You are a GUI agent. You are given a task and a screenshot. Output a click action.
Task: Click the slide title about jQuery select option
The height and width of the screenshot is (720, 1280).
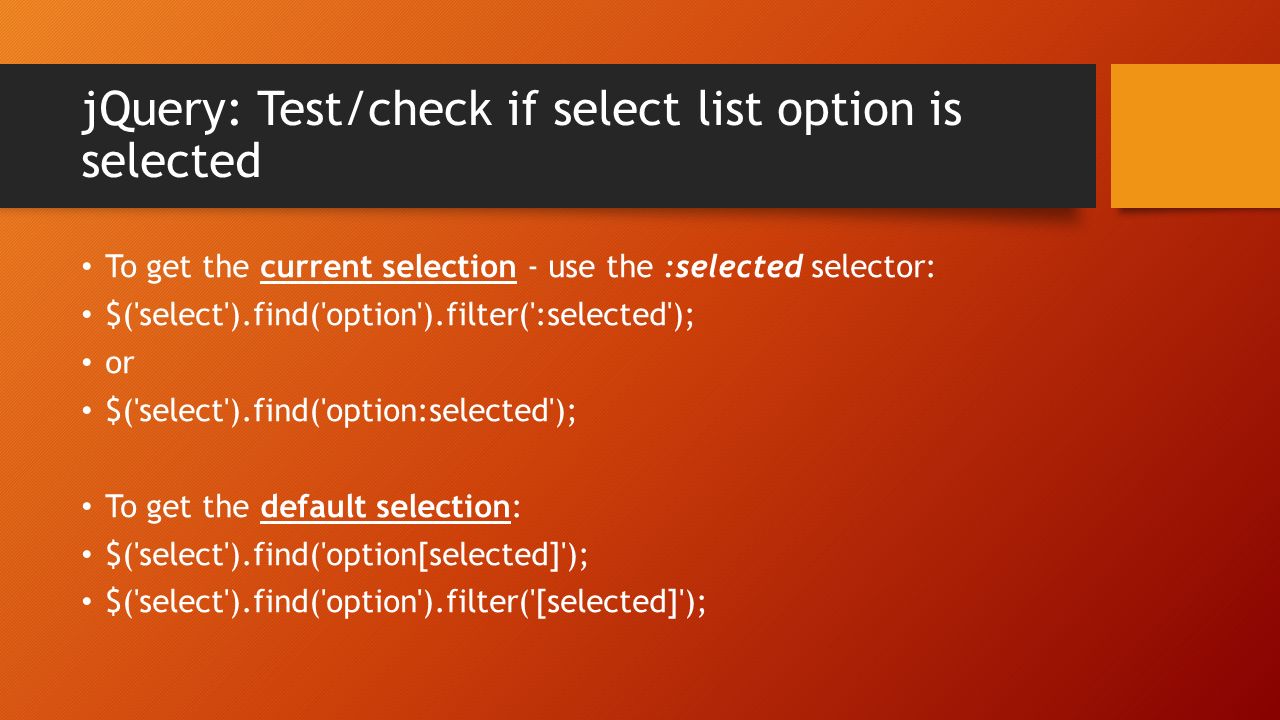pos(521,135)
